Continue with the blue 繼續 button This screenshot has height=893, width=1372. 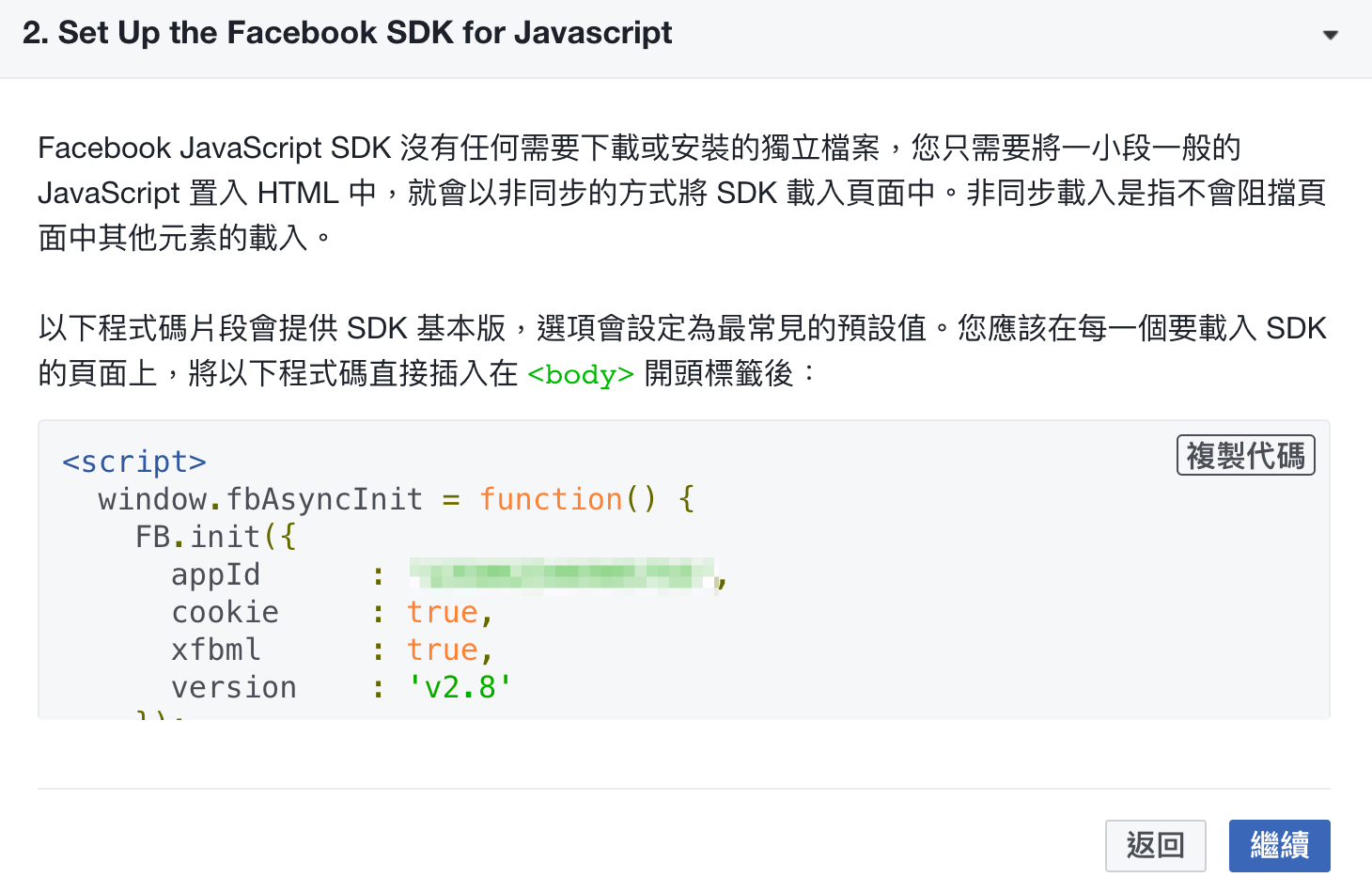pos(1279,845)
